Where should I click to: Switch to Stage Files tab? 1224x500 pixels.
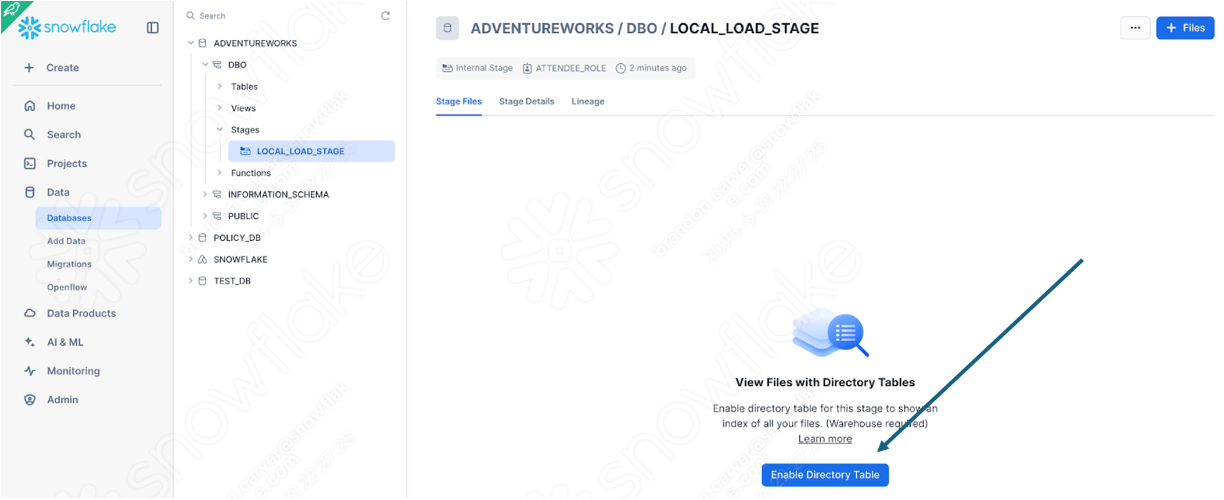pos(459,102)
